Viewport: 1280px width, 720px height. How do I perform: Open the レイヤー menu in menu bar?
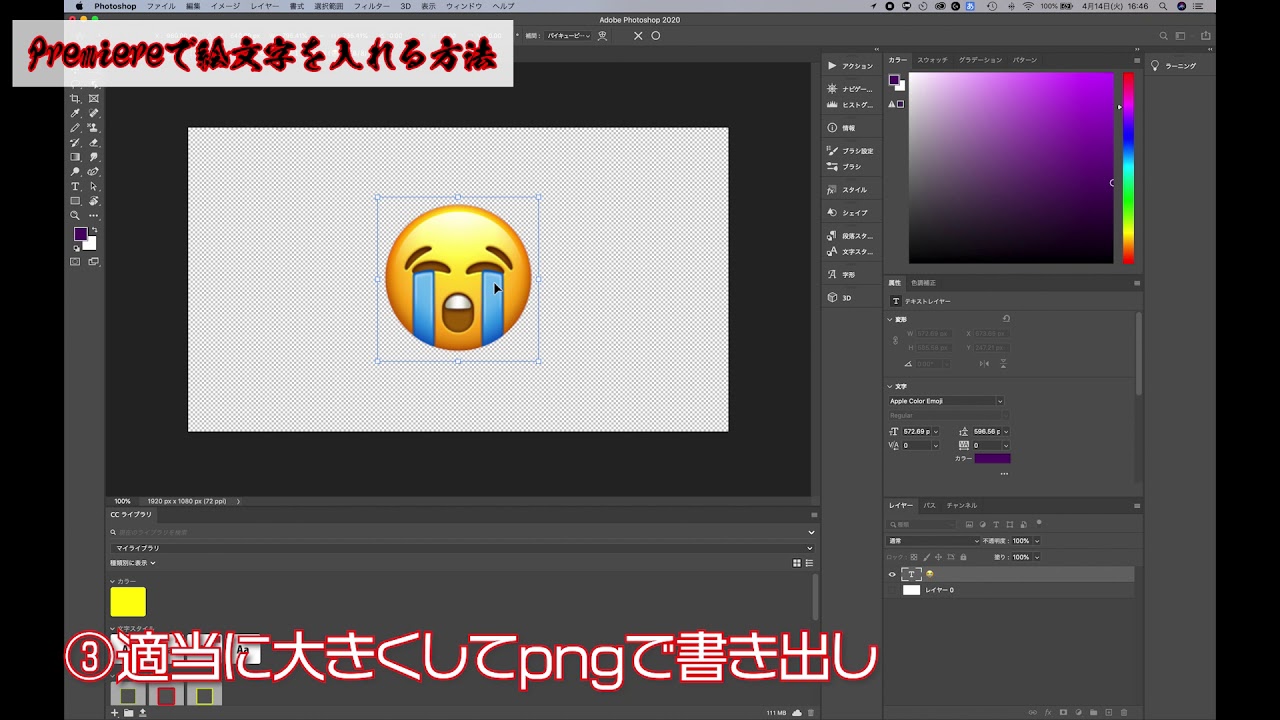click(265, 6)
